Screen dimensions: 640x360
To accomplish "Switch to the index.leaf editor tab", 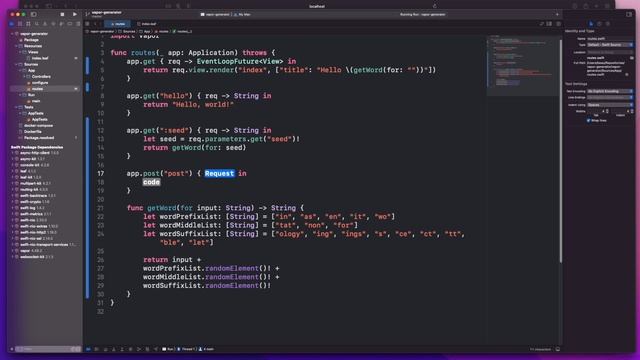I will pyautogui.click(x=147, y=24).
